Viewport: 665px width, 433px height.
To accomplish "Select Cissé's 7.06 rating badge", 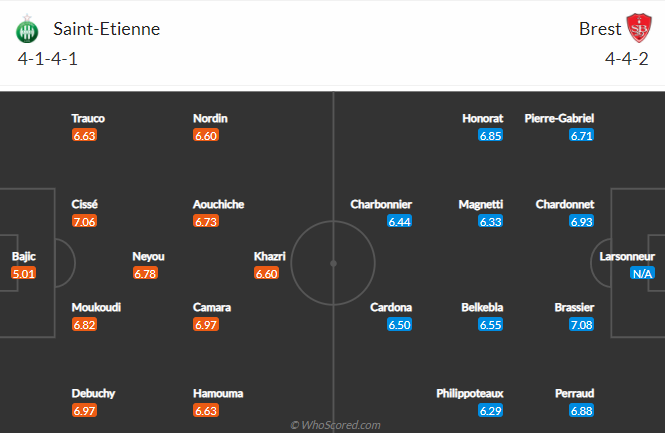I will [84, 221].
